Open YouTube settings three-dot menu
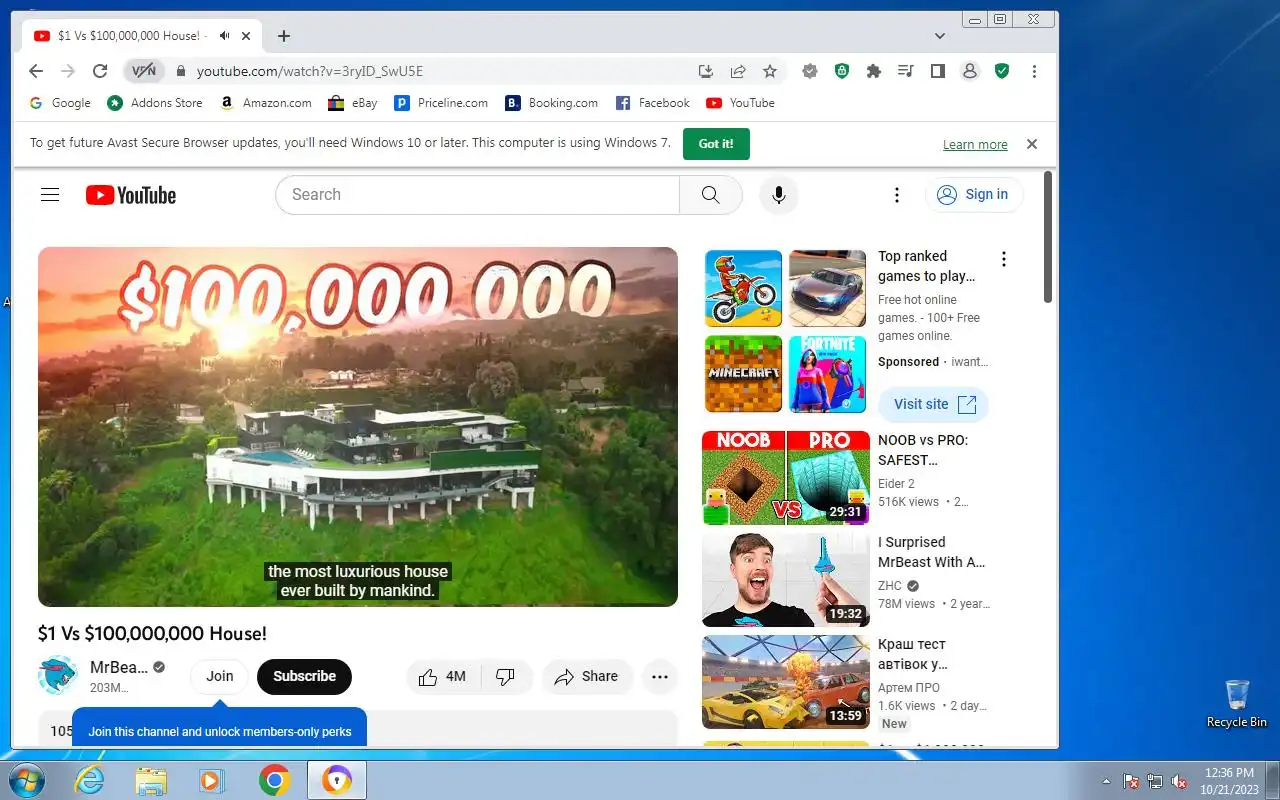 pyautogui.click(x=897, y=195)
